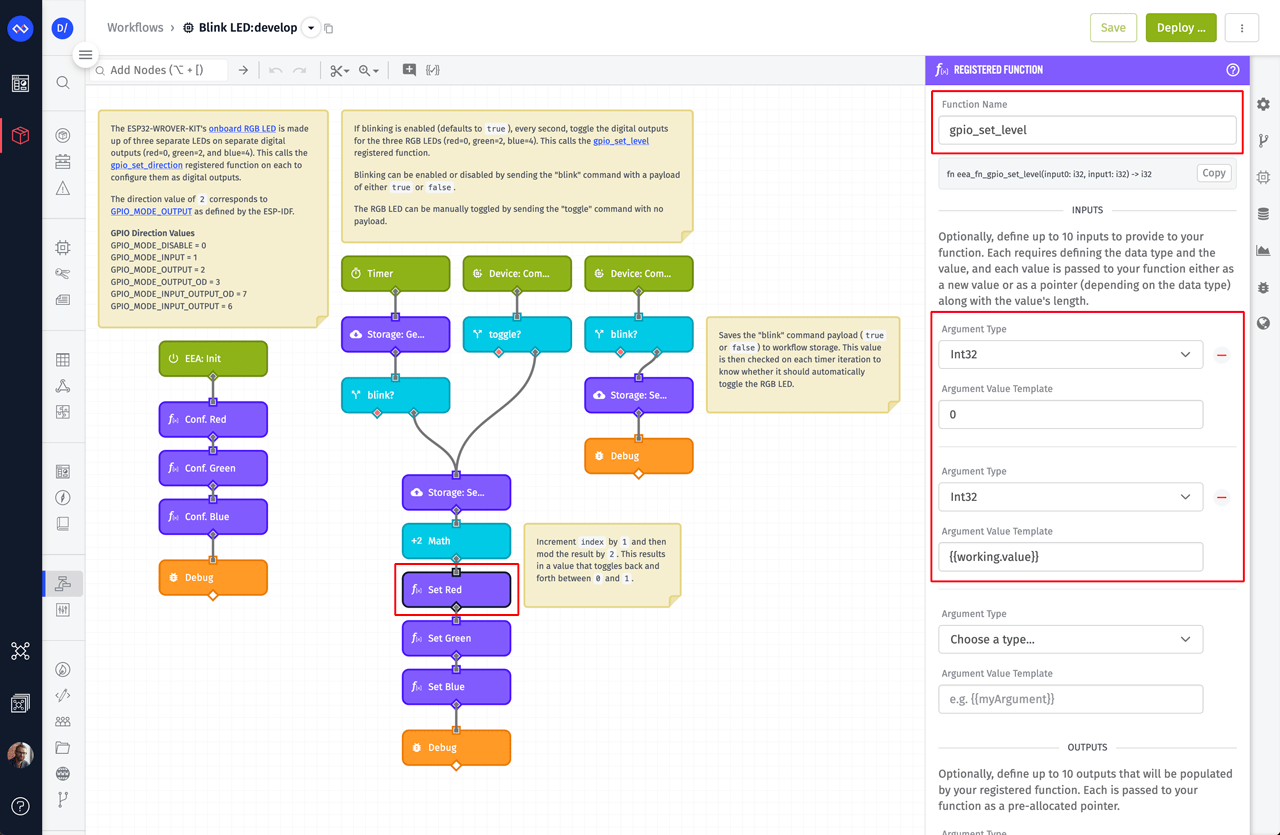Open the dashboards icon in the dark sidebar

point(20,85)
